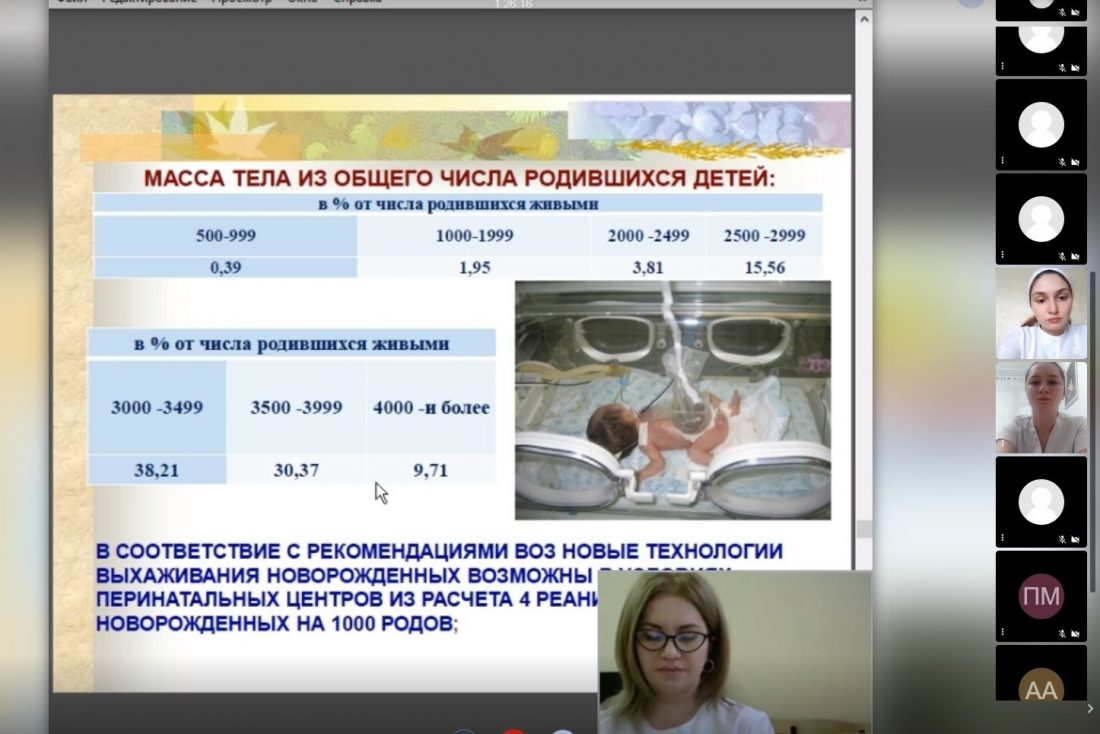The height and width of the screenshot is (734, 1100).
Task: Click muted mic icon on tile above headscarf video
Action: [x=1062, y=256]
